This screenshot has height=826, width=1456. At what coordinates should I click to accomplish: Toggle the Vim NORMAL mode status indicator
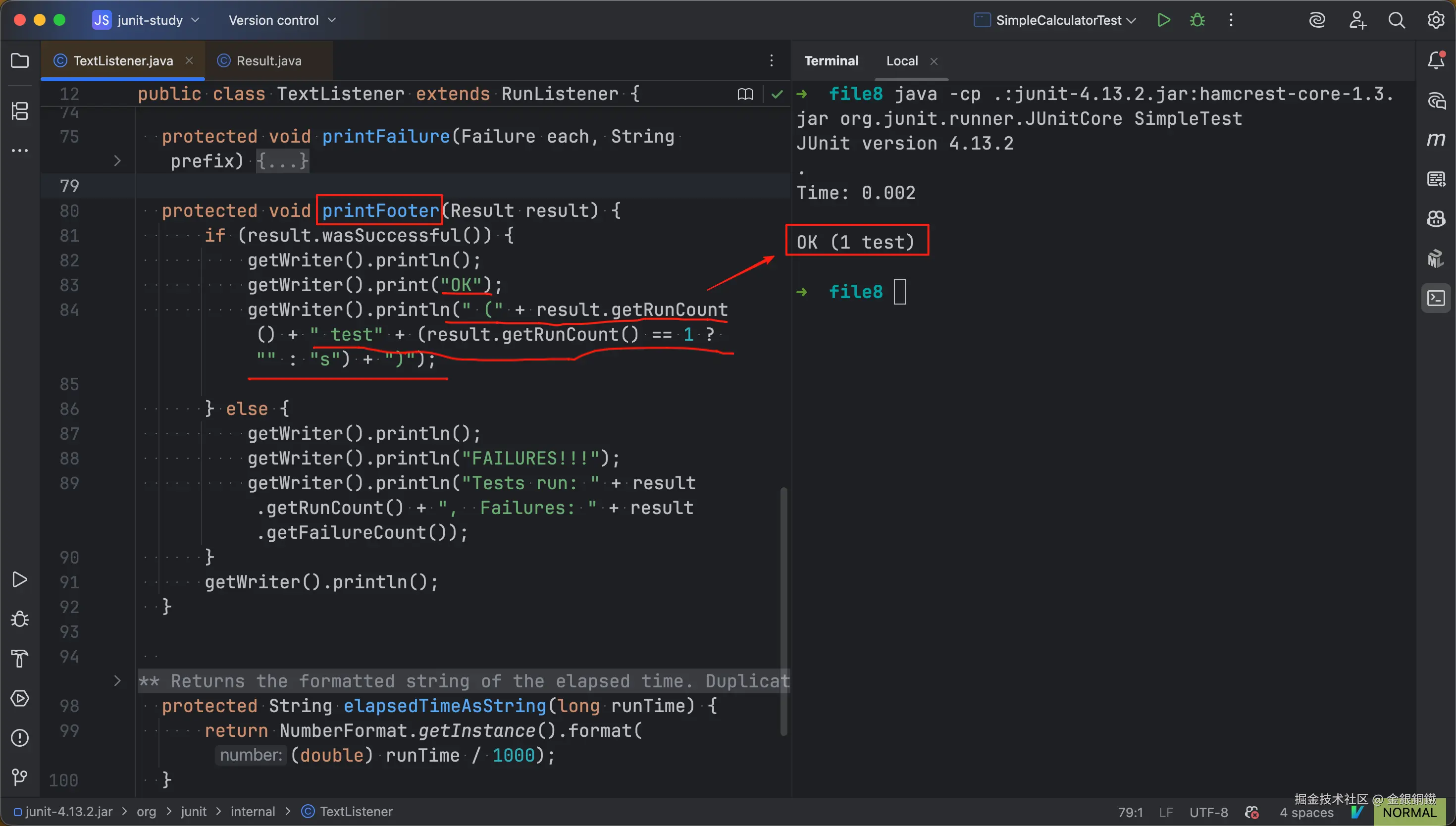tap(1409, 813)
